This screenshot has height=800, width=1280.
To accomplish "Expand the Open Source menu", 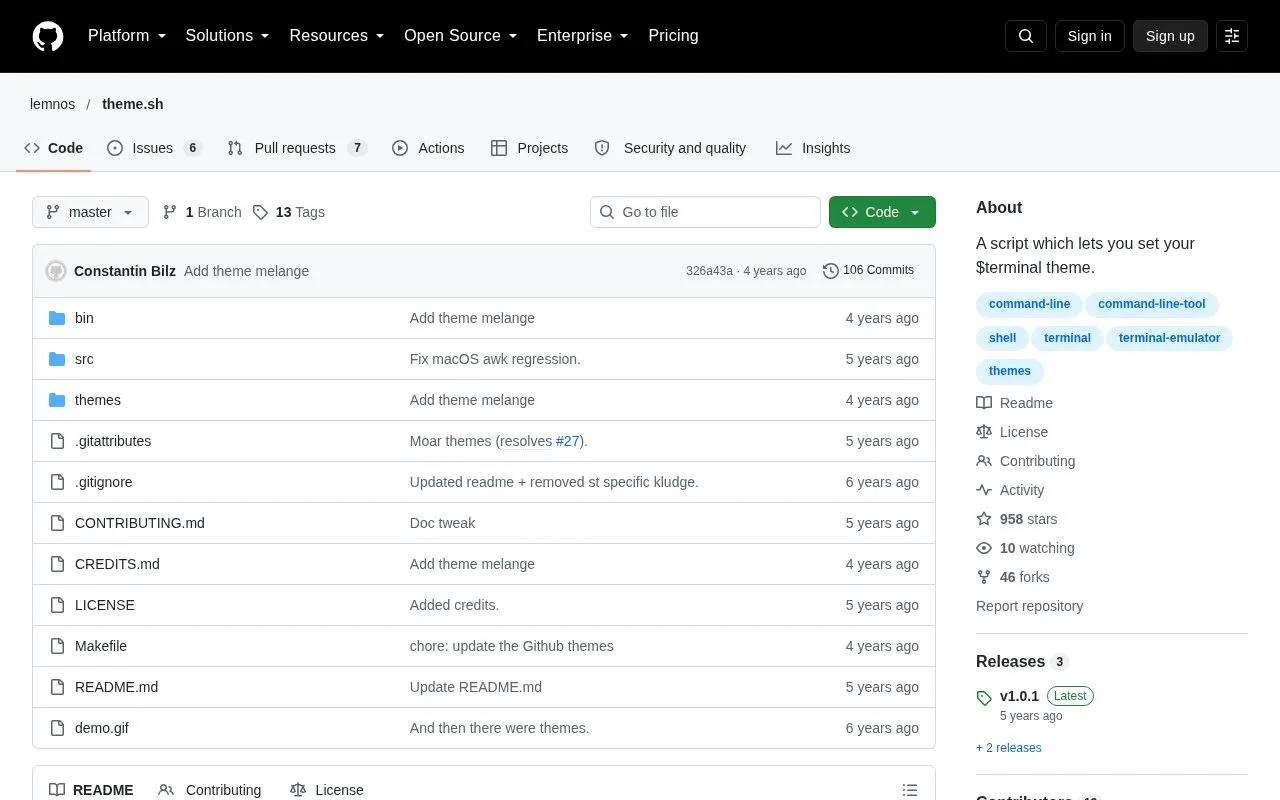I will (x=461, y=36).
